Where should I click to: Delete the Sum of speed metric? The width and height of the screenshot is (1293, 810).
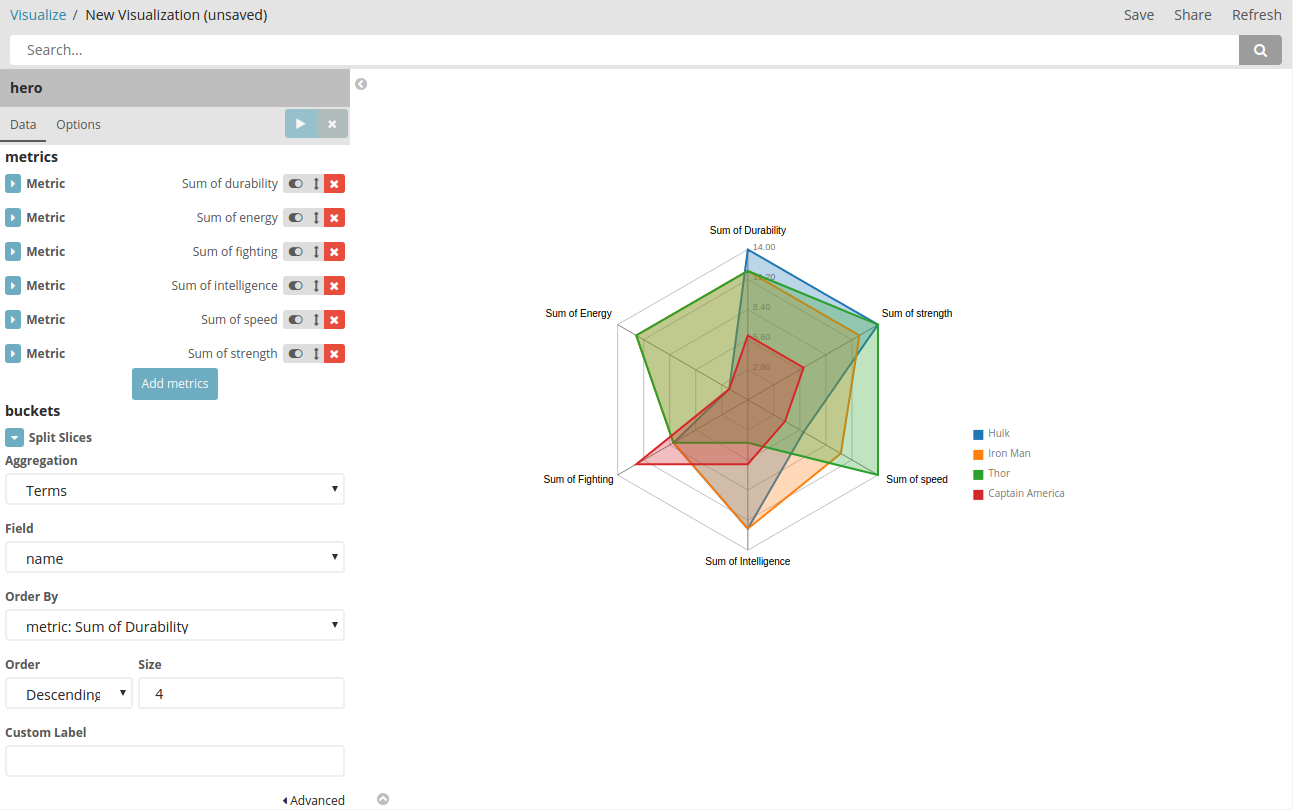click(334, 319)
